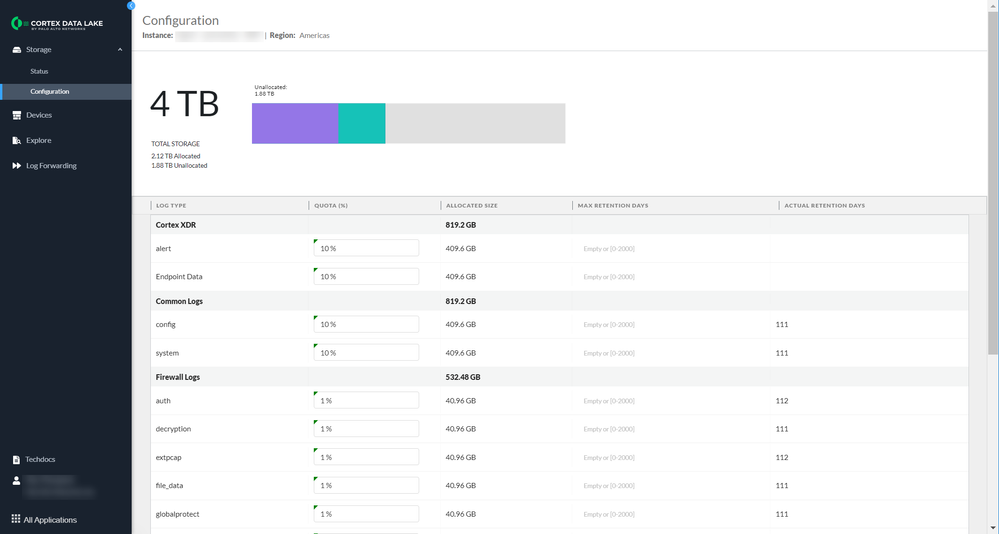The width and height of the screenshot is (999, 534).
Task: Open the All Applications grid icon
Action: [x=16, y=519]
